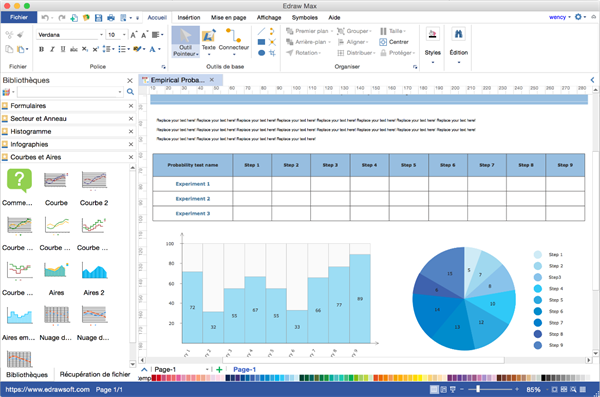Screen dimensions: 600x397
Task: Select the line drawing tool
Action: (x=261, y=31)
